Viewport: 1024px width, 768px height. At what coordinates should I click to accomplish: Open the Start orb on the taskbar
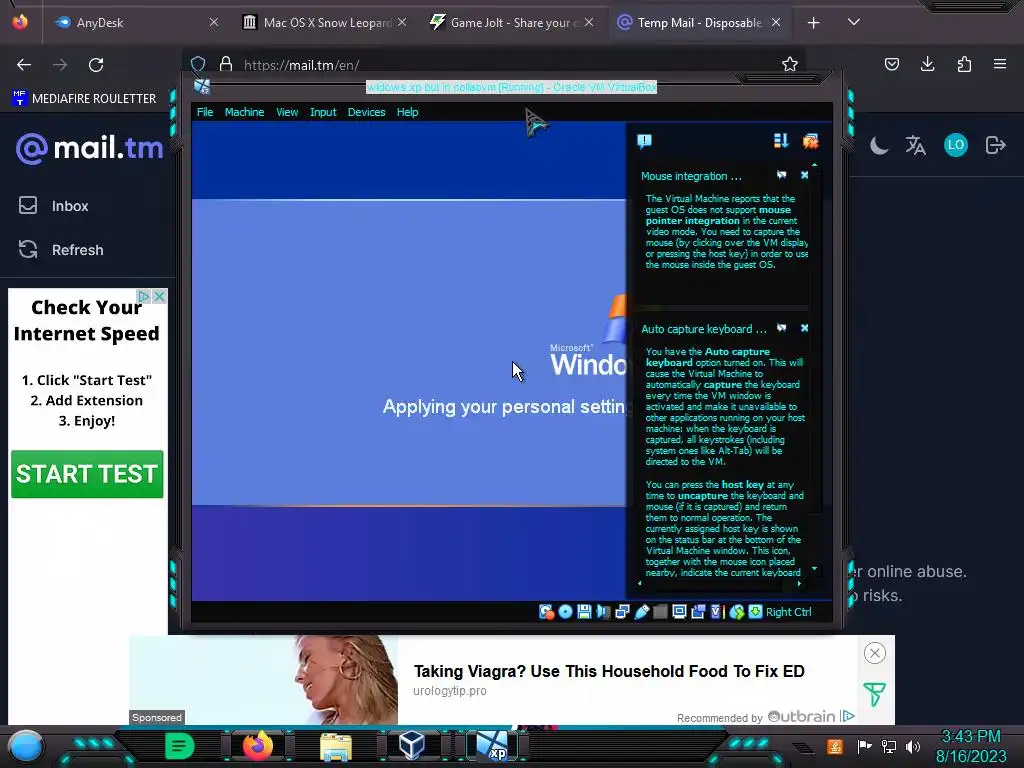26,746
